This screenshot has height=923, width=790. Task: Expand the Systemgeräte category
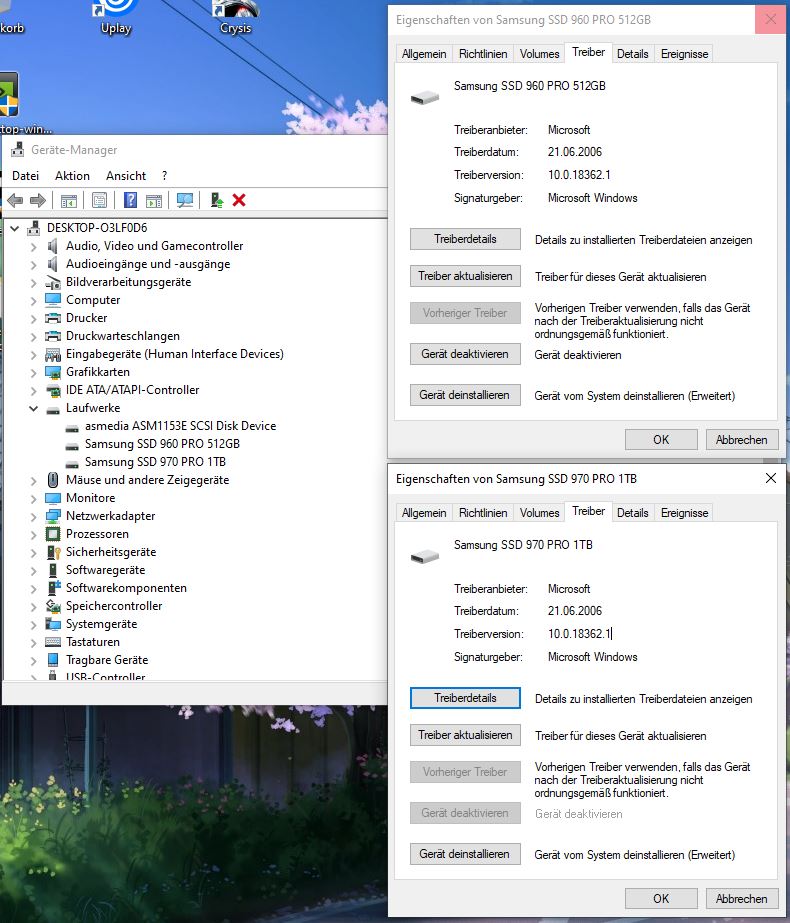coord(34,625)
